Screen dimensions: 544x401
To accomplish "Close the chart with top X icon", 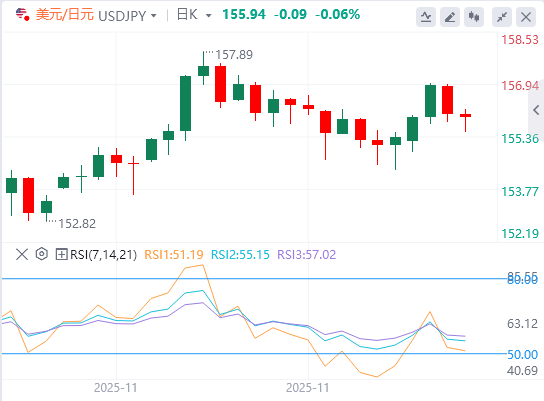I will tap(526, 17).
